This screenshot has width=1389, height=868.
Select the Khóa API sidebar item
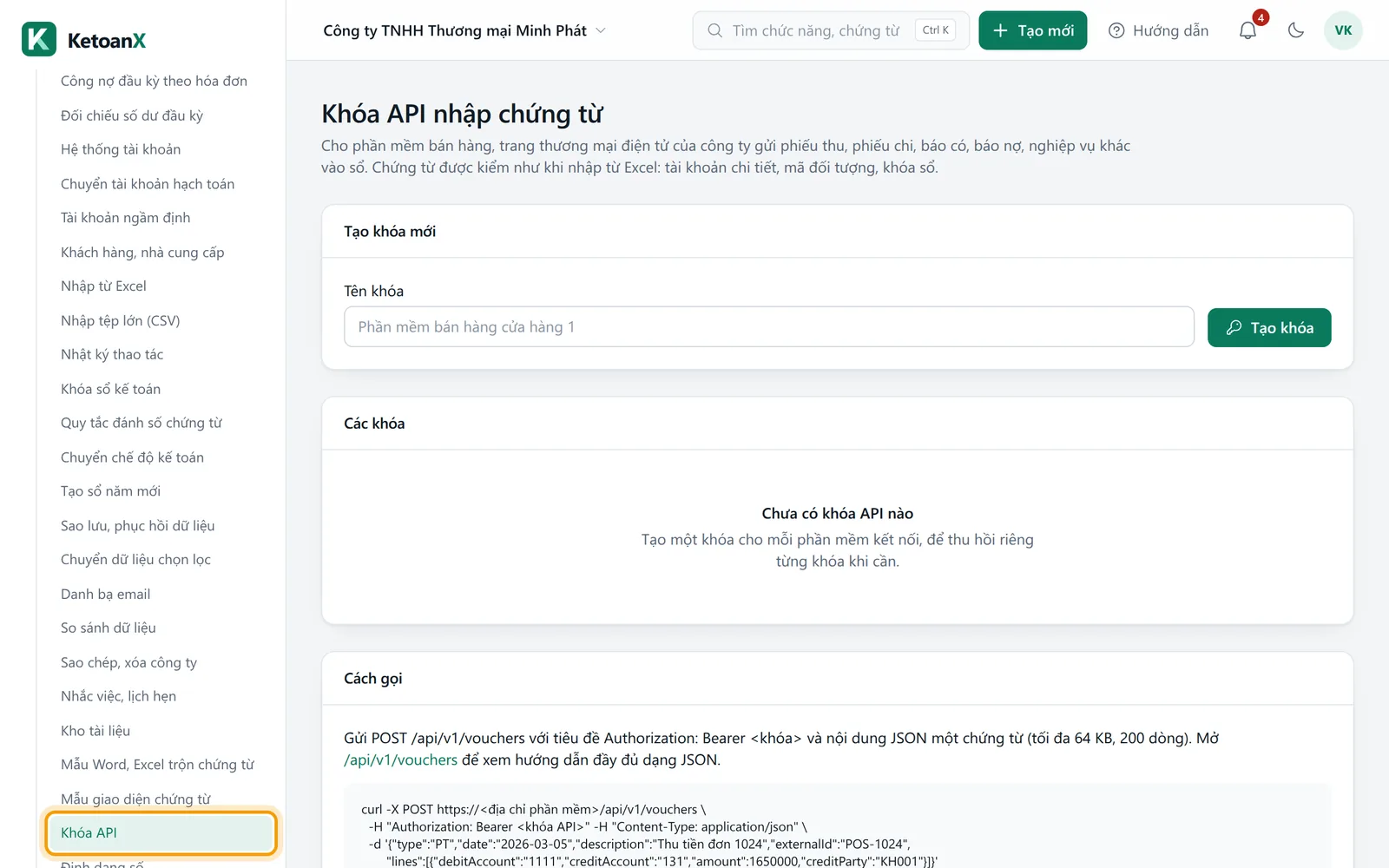[160, 833]
